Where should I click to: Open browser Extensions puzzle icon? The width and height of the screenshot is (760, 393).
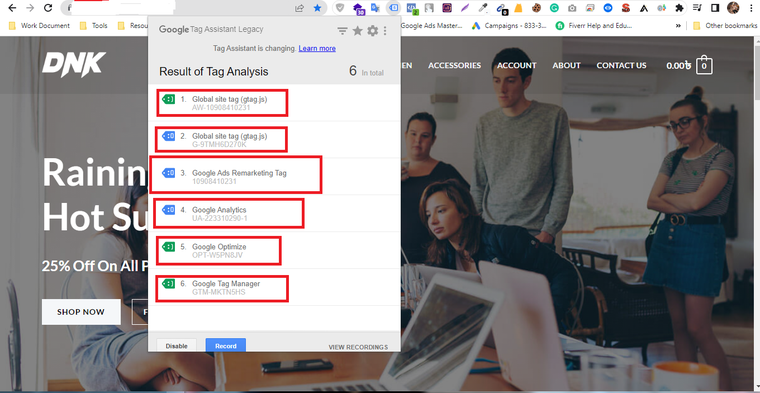[679, 8]
